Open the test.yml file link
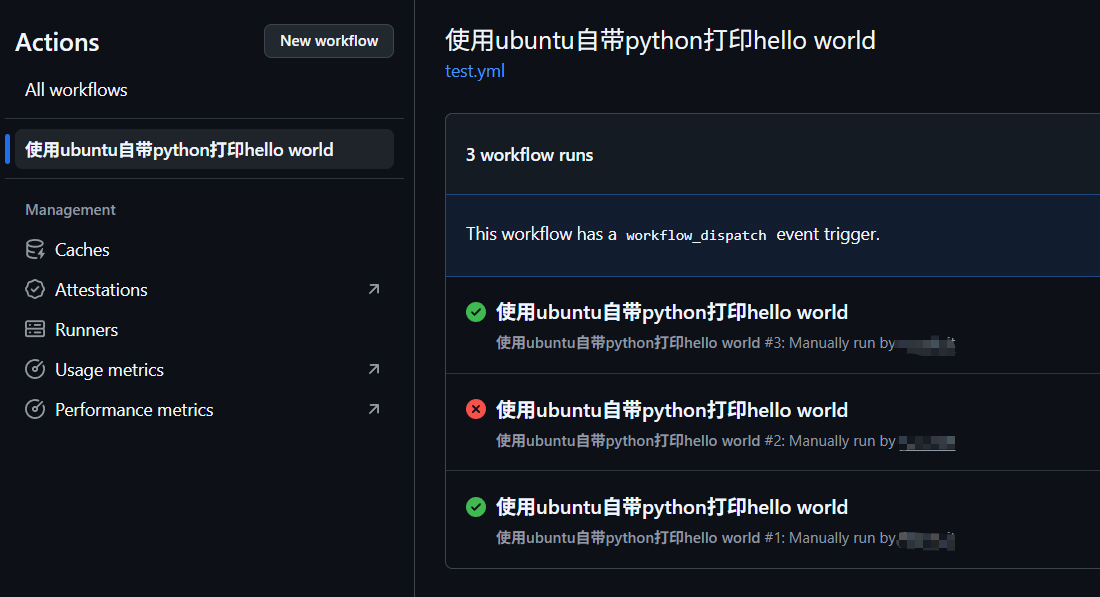This screenshot has width=1100, height=597. 475,72
